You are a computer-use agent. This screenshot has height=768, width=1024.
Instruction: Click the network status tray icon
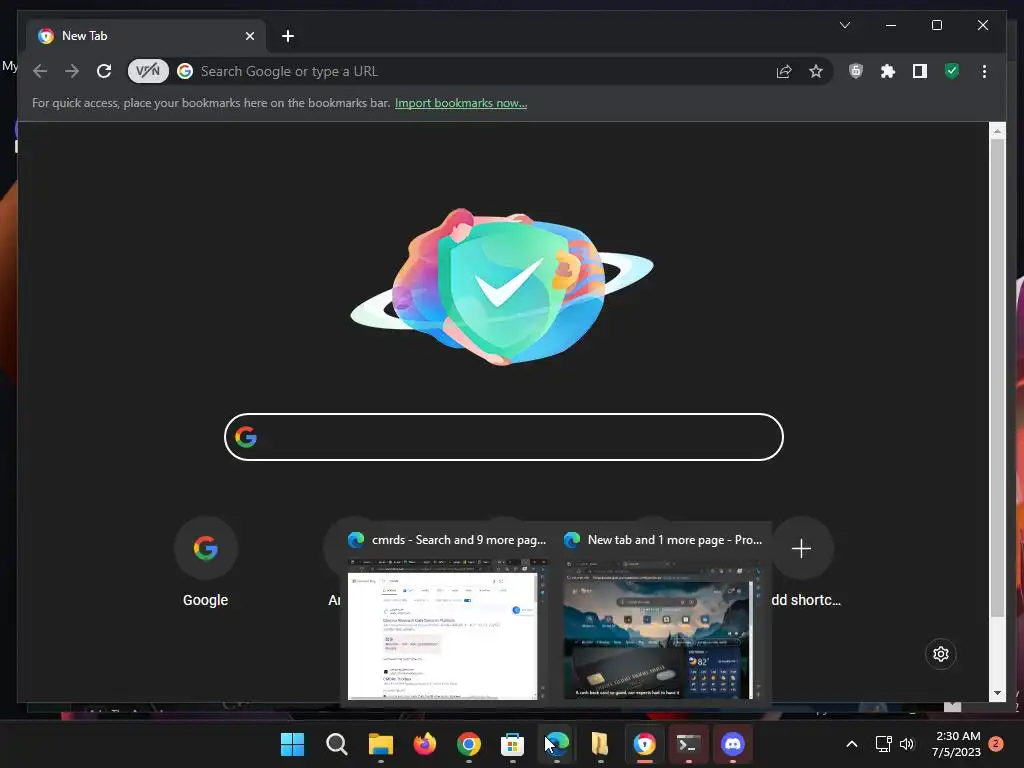tap(883, 744)
